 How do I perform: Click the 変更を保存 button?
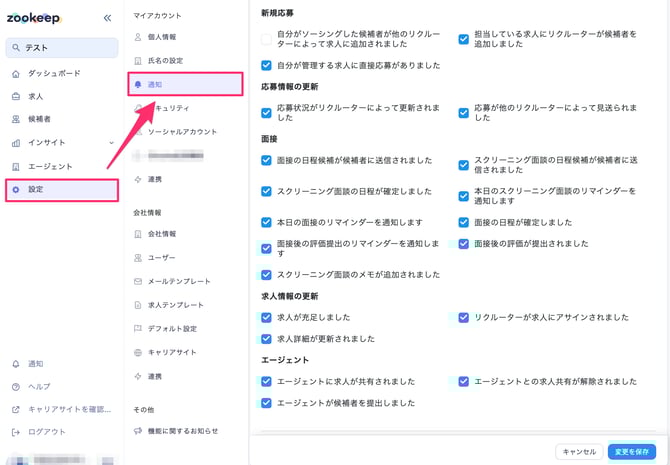coord(632,452)
